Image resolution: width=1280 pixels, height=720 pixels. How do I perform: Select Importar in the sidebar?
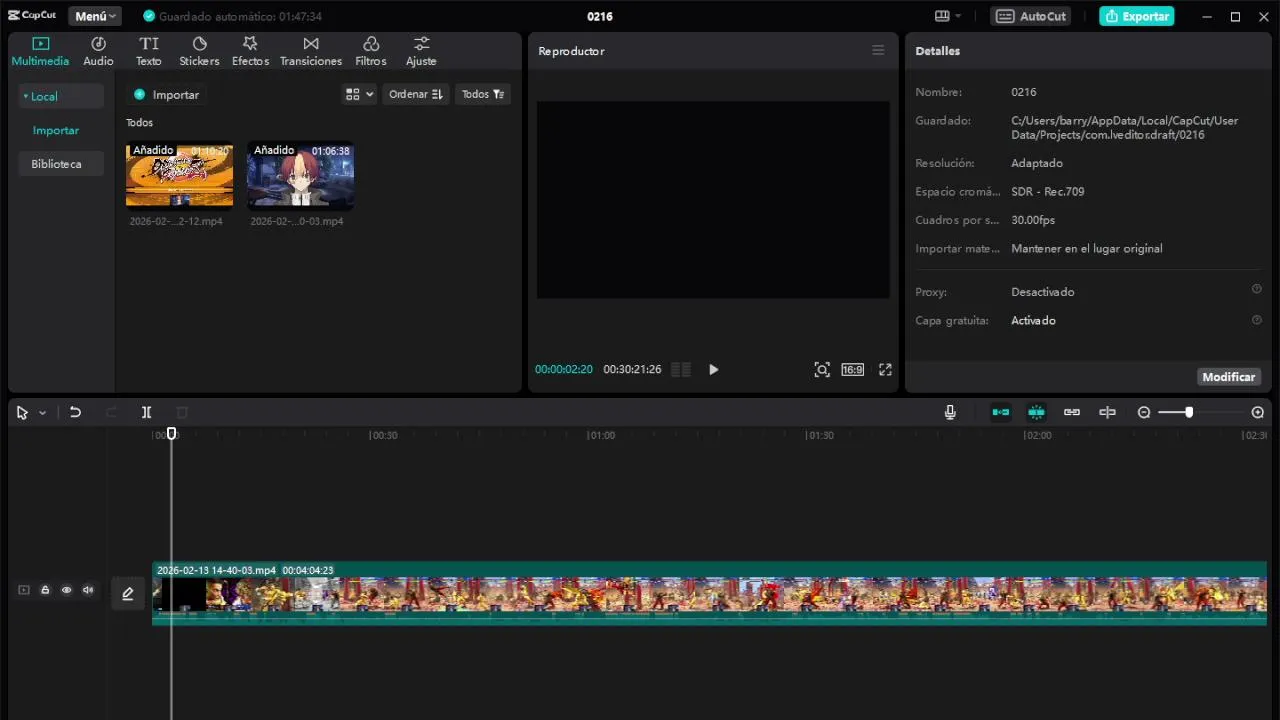(x=56, y=130)
